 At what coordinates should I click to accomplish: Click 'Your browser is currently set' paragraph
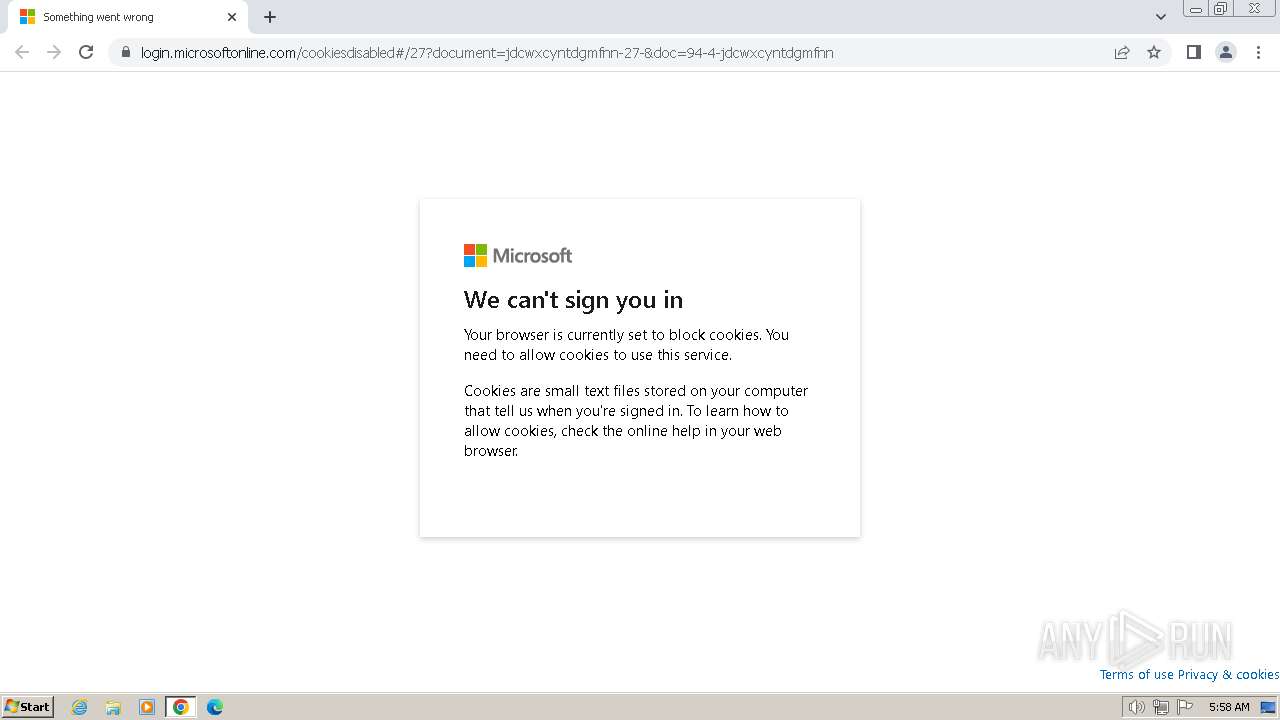point(627,345)
